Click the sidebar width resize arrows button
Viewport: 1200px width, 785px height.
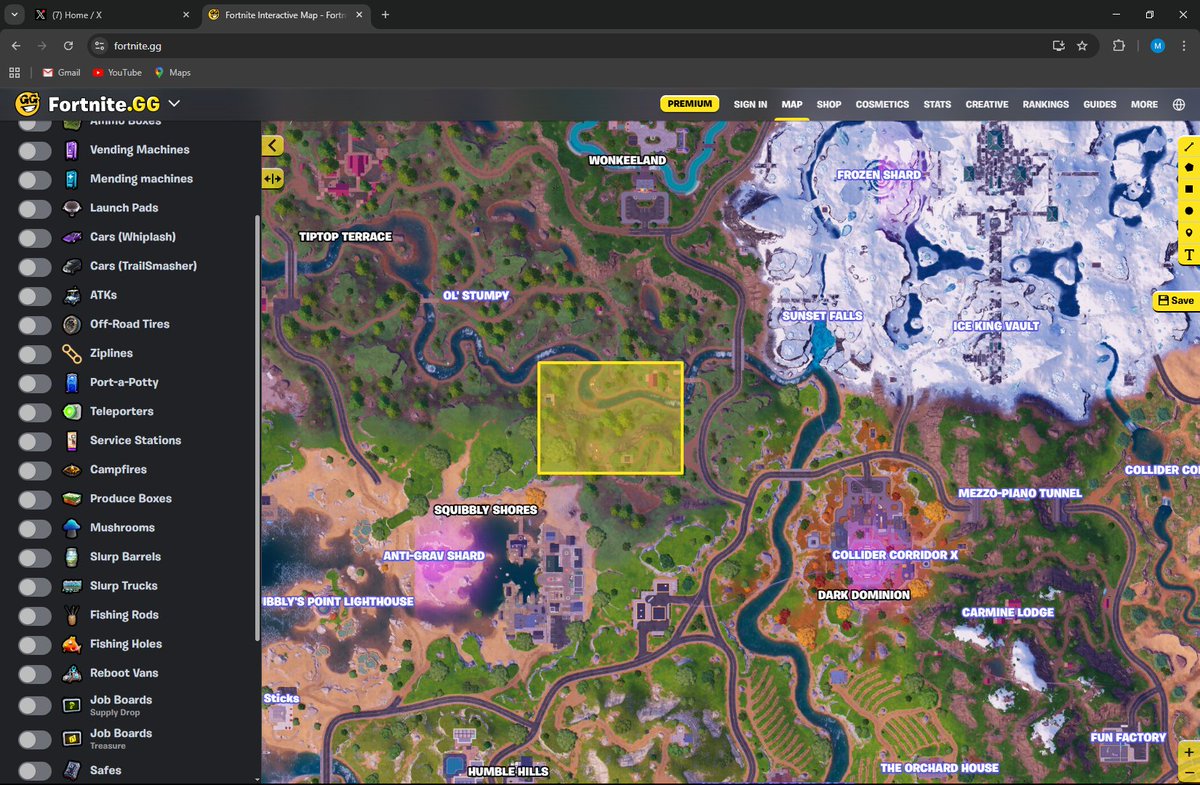(273, 178)
